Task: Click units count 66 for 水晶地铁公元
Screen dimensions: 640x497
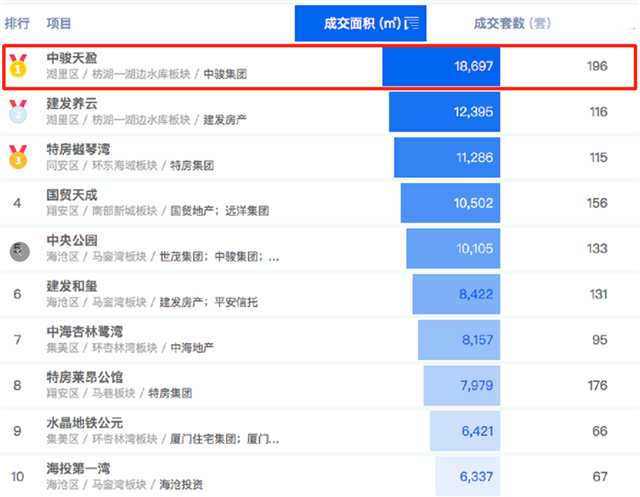Action: click(x=600, y=431)
